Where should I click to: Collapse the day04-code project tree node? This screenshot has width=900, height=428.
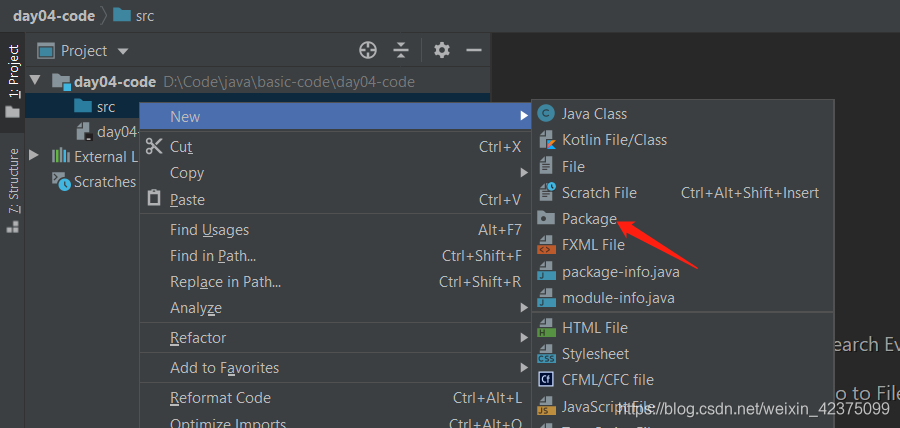tap(36, 80)
